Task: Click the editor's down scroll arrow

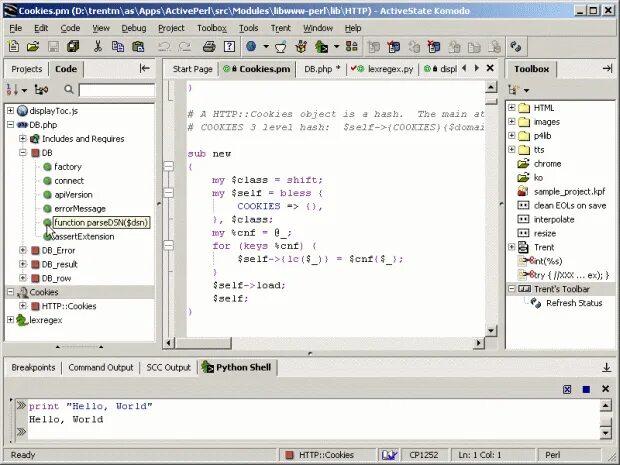Action: coord(491,331)
